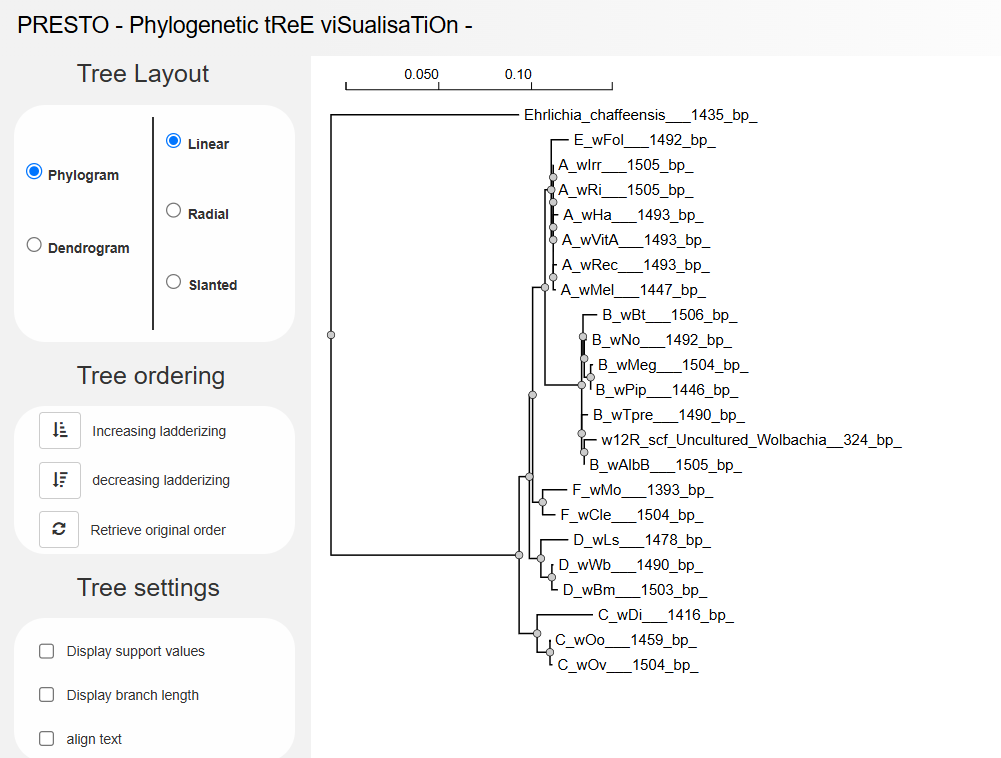Image resolution: width=1001 pixels, height=758 pixels.
Task: Click the 0.10 scale bar label
Action: click(518, 75)
